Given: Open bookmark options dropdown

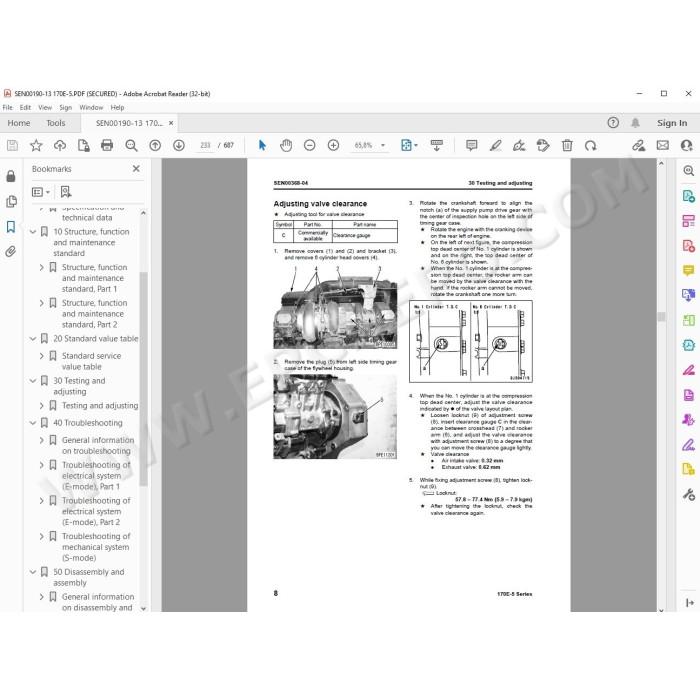Looking at the screenshot, I should coord(41,192).
